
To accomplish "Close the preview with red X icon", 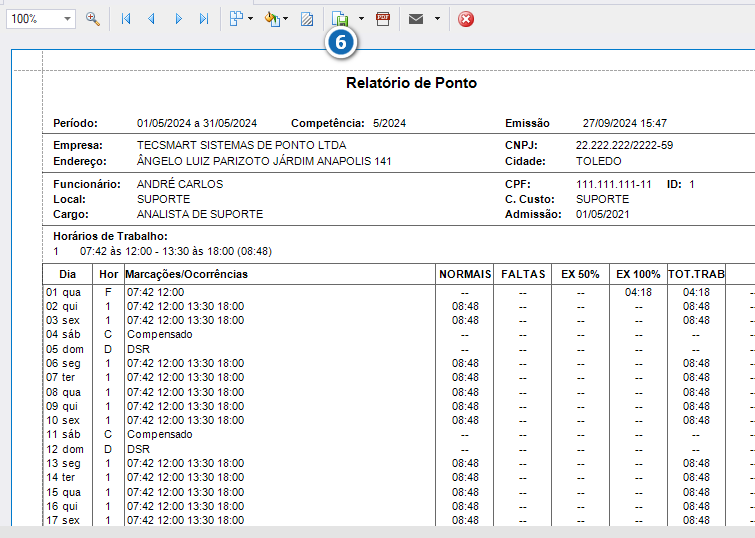I will (466, 19).
